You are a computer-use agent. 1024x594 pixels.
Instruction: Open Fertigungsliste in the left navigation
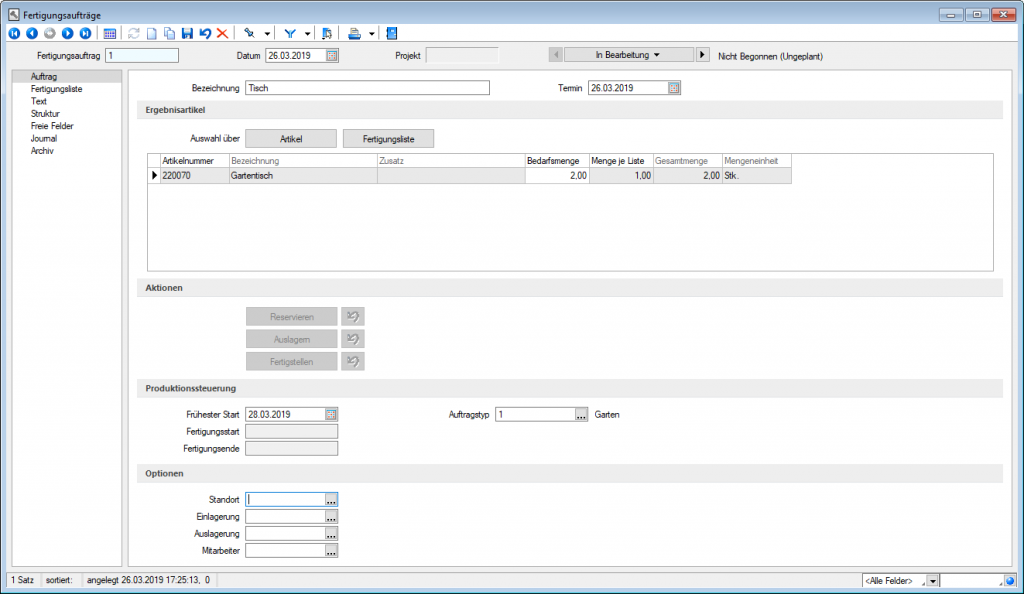tap(56, 89)
